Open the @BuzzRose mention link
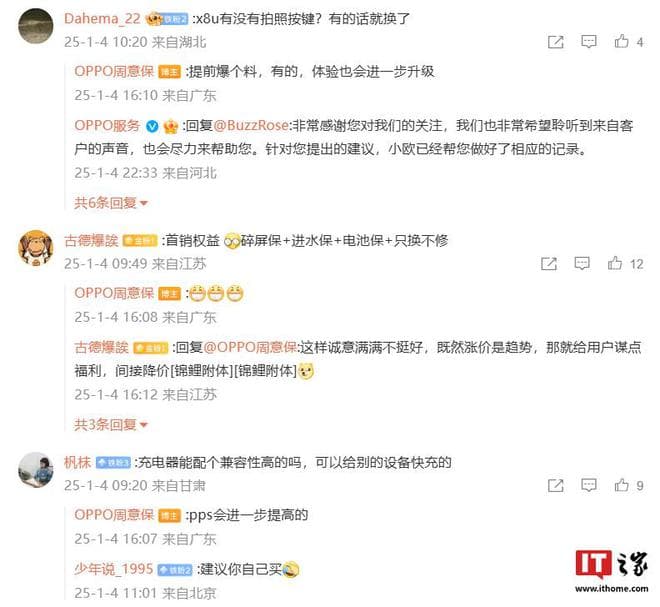Image resolution: width=660 pixels, height=607 pixels. 251,125
